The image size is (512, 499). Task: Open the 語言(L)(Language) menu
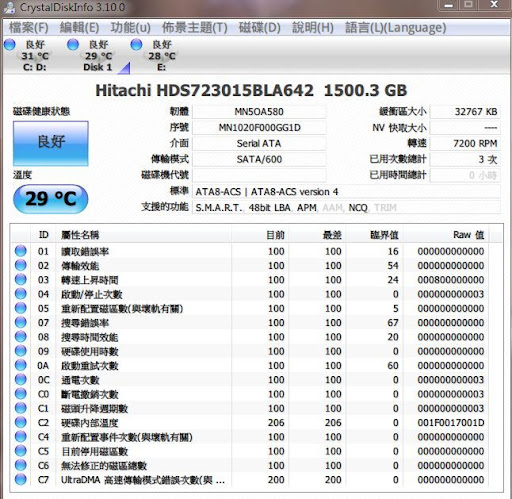(395, 28)
